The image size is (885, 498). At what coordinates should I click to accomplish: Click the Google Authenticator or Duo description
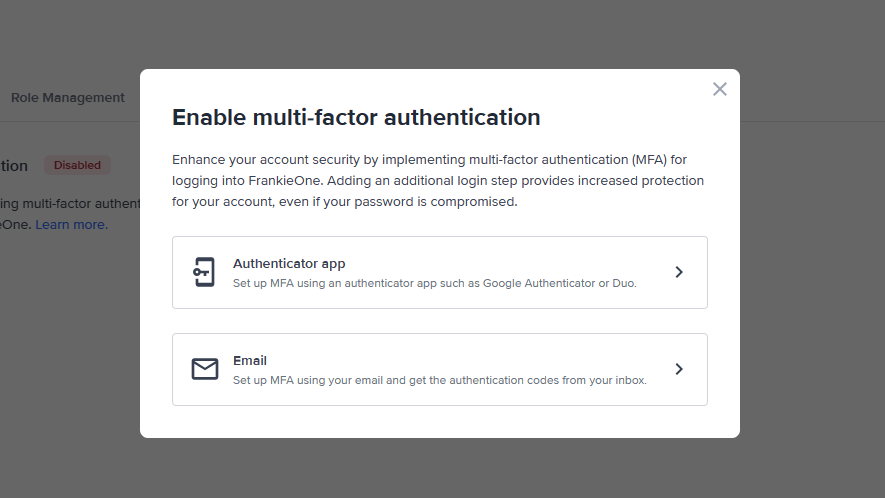[x=434, y=283]
